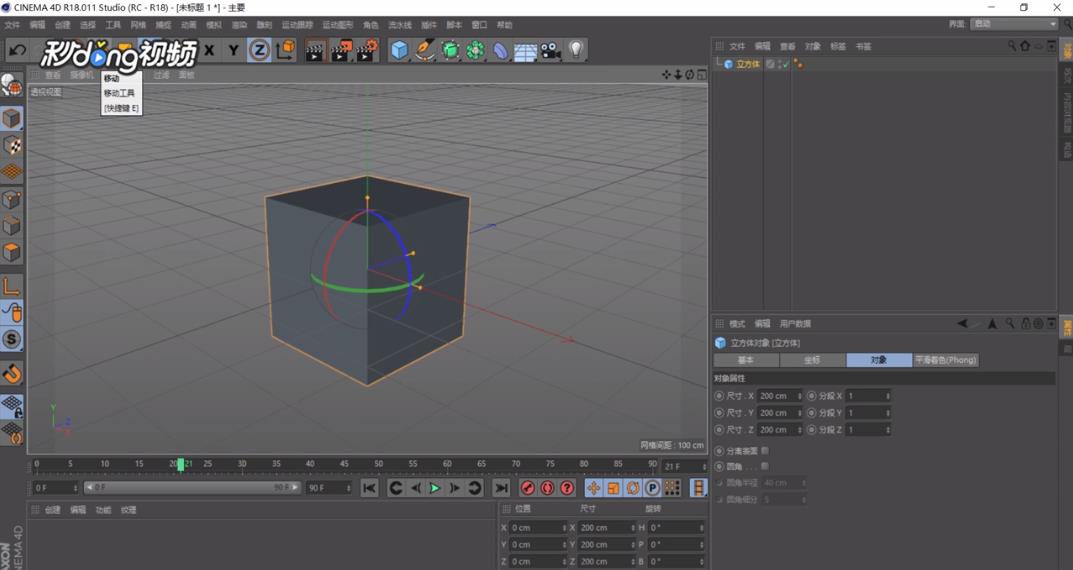
Task: Click attribute manager back arrow
Action: [962, 324]
